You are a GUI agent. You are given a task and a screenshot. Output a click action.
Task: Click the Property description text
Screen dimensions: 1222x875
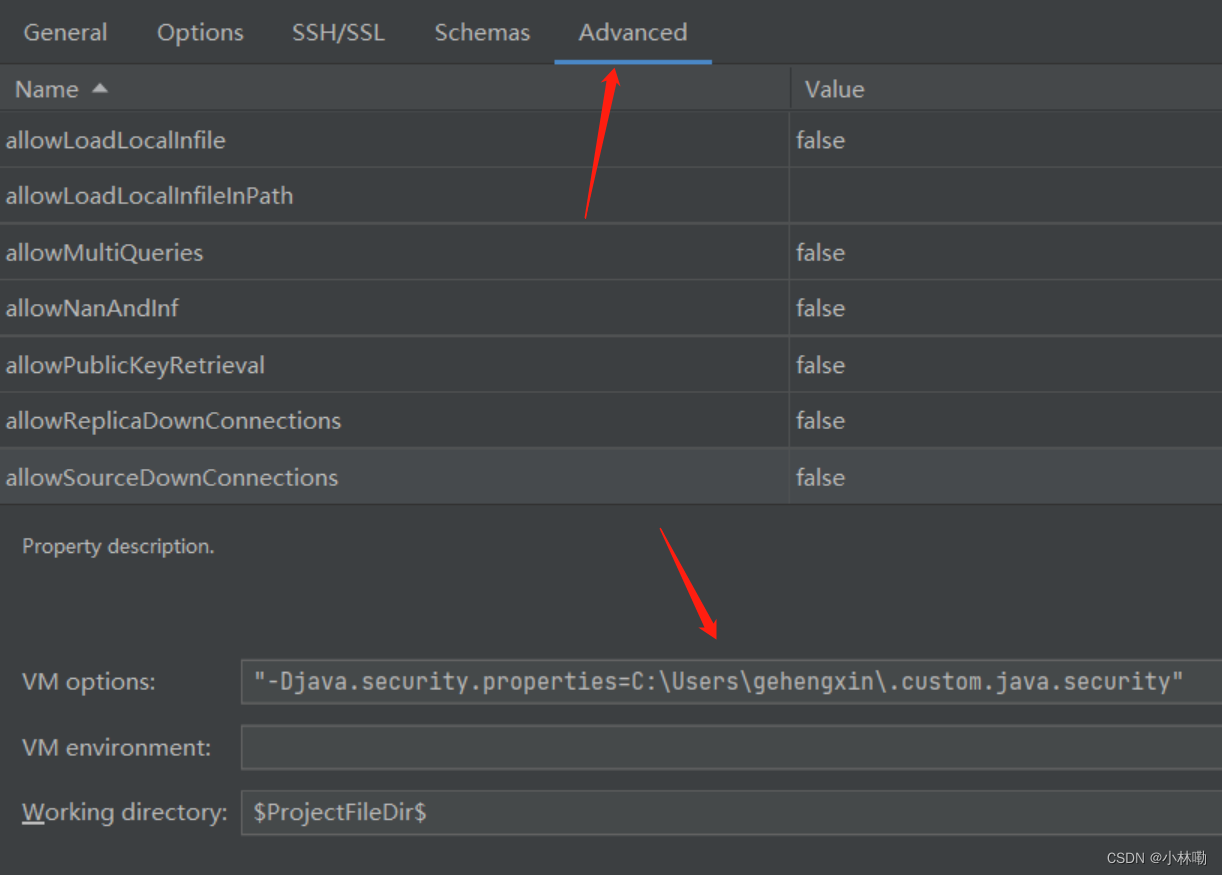(118, 547)
